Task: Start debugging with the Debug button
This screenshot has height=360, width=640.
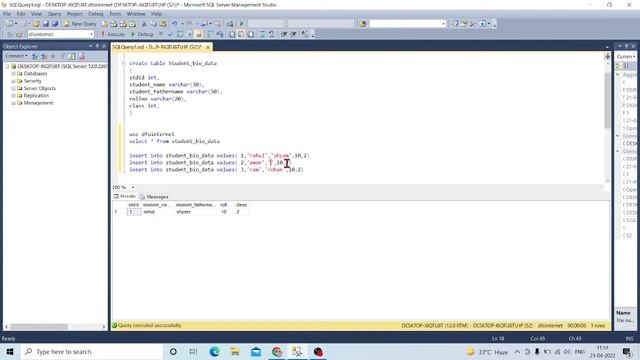Action: pyautogui.click(x=142, y=34)
